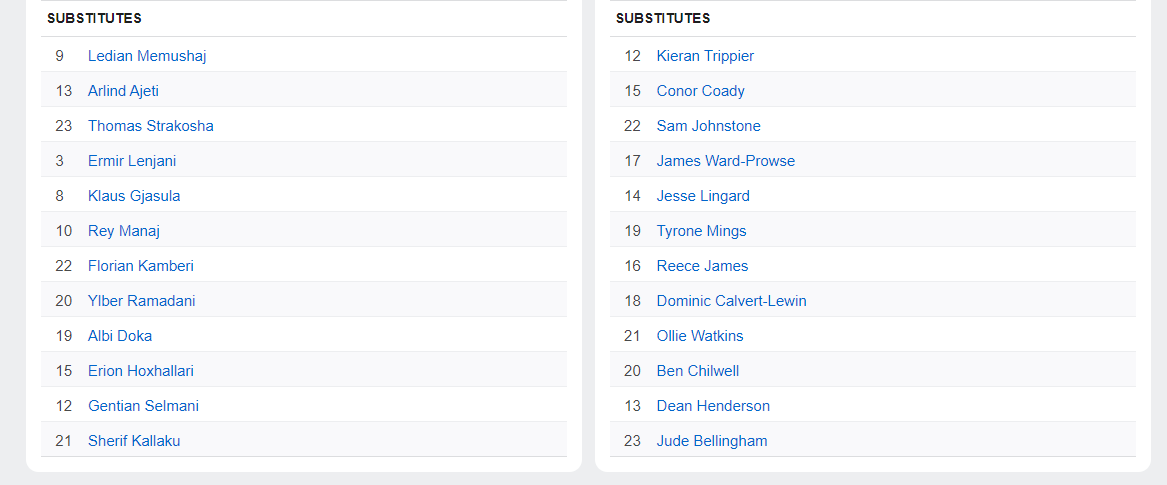This screenshot has height=485, width=1167.
Task: Click on Jesse Lingard
Action: [703, 196]
